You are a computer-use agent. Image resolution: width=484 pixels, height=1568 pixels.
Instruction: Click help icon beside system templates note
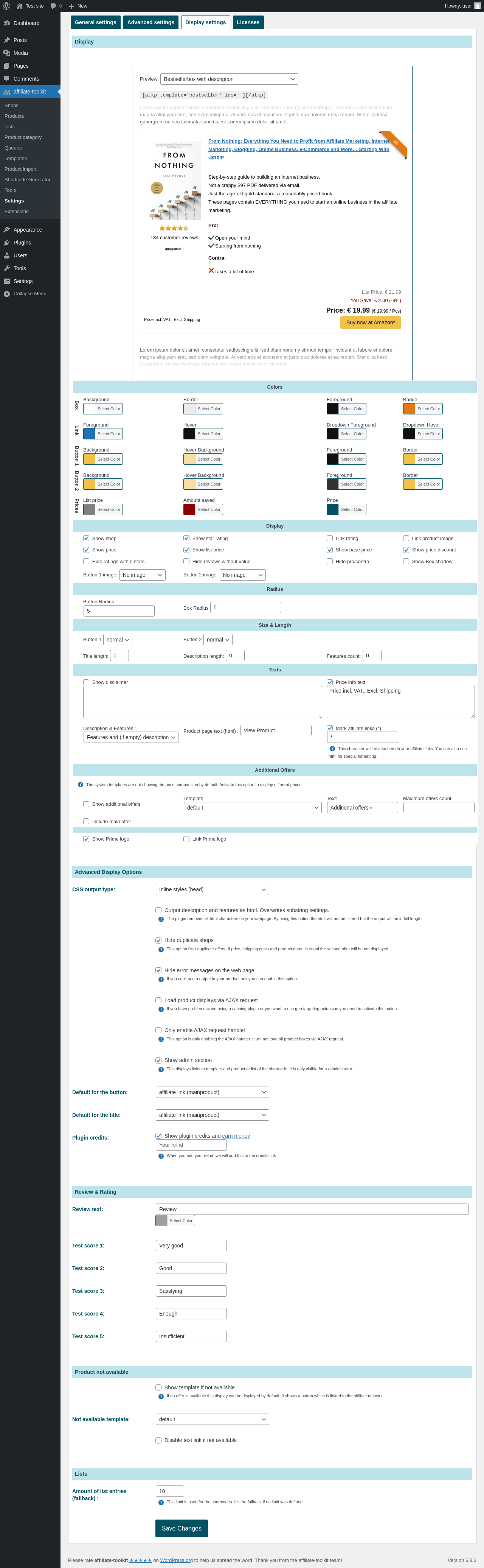(x=81, y=785)
